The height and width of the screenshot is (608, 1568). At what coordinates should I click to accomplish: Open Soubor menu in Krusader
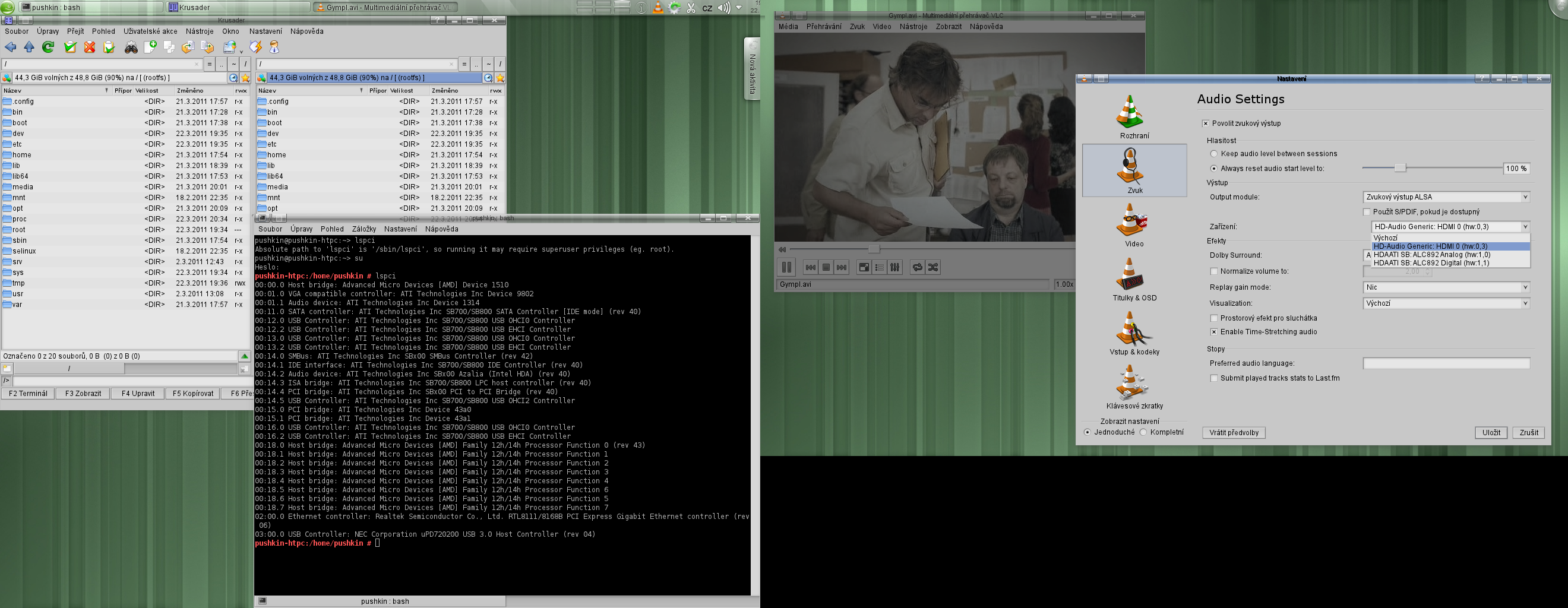[17, 31]
